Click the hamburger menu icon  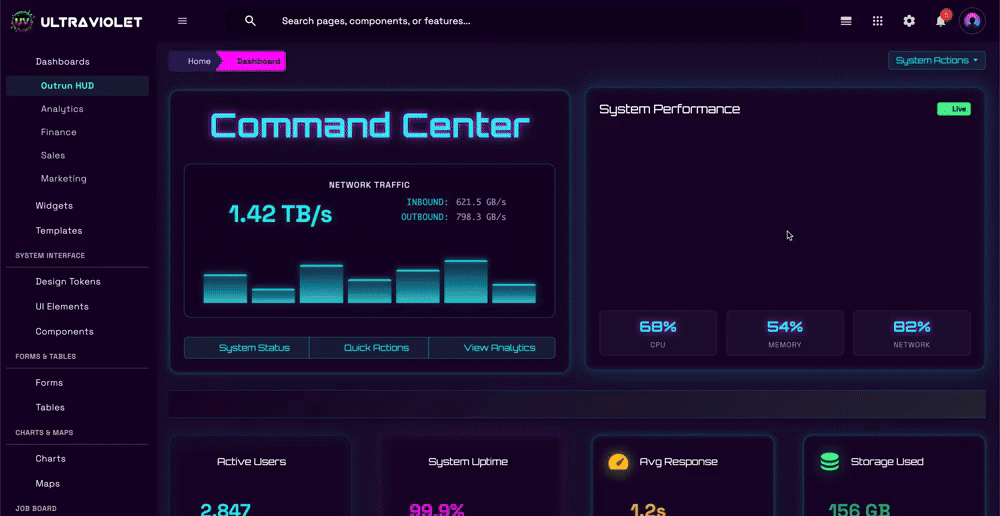(182, 21)
